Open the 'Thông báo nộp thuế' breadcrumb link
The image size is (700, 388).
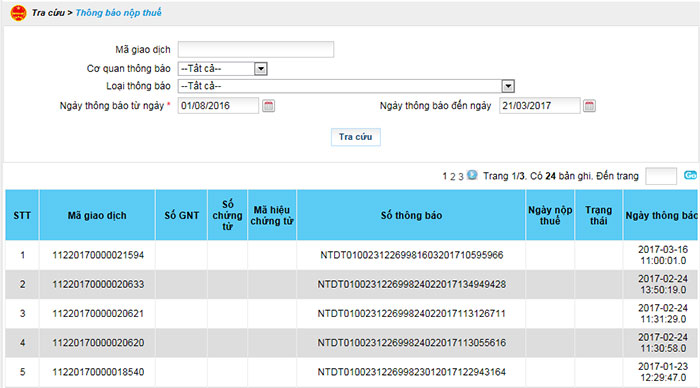tap(118, 13)
